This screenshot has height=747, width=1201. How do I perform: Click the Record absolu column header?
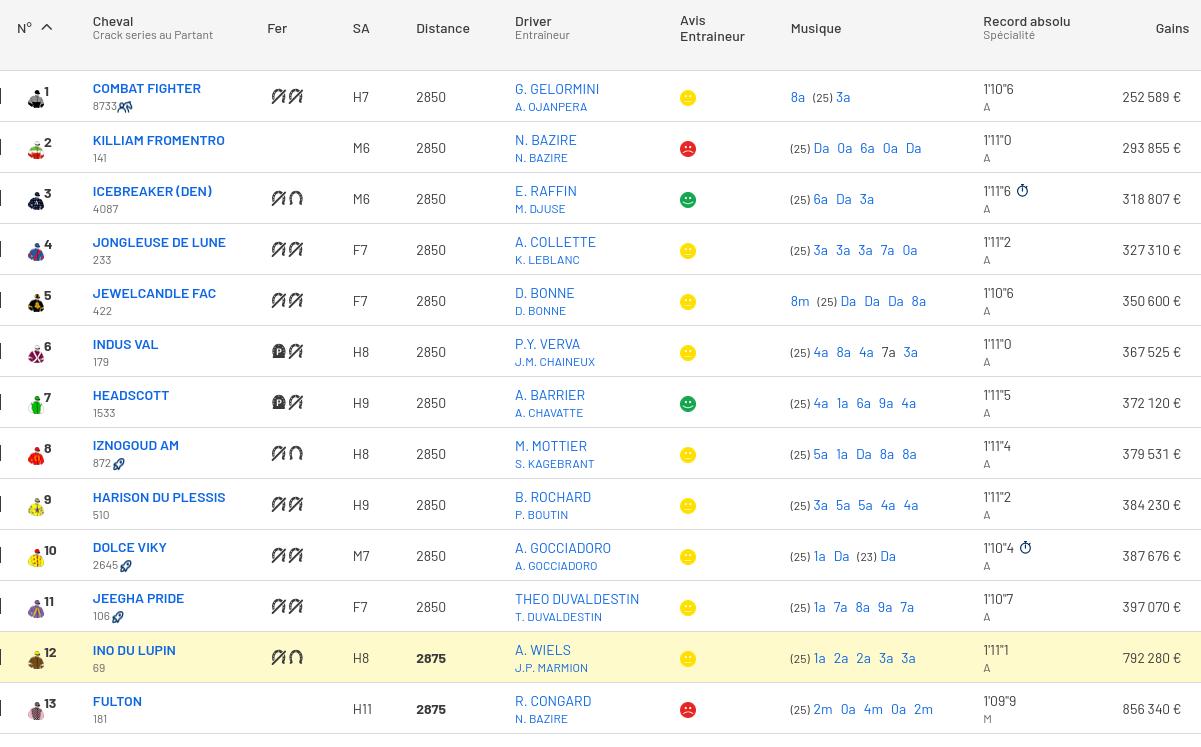pos(1026,21)
